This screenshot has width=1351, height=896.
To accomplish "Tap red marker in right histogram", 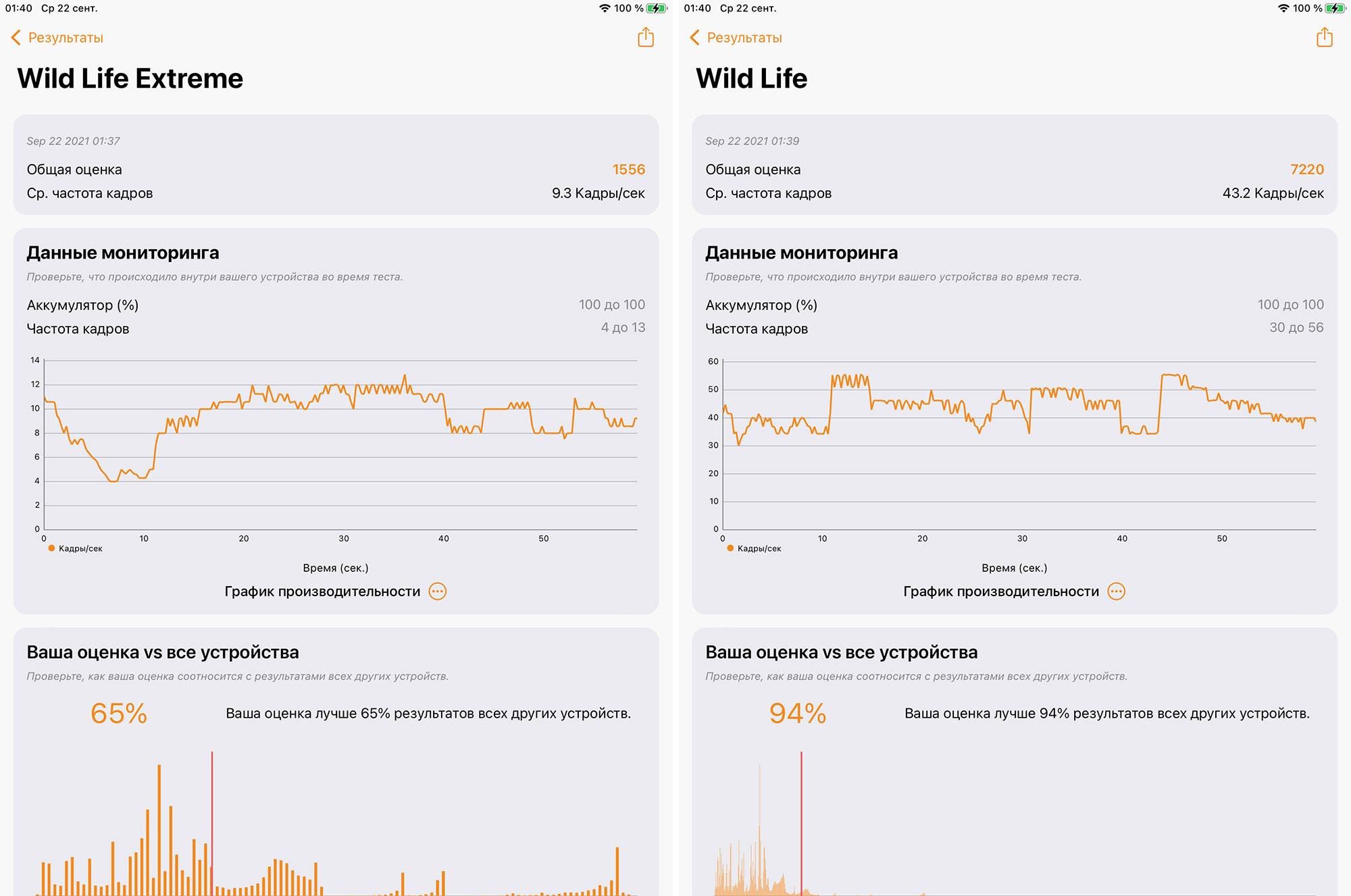I will tap(802, 824).
